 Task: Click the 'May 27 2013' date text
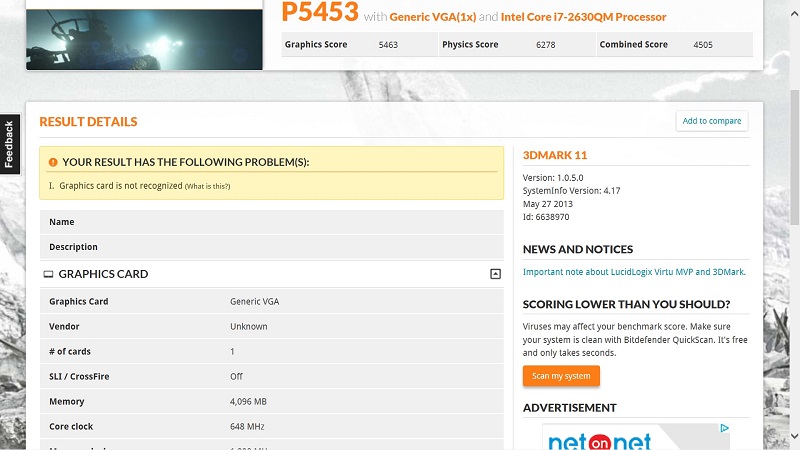coord(547,204)
